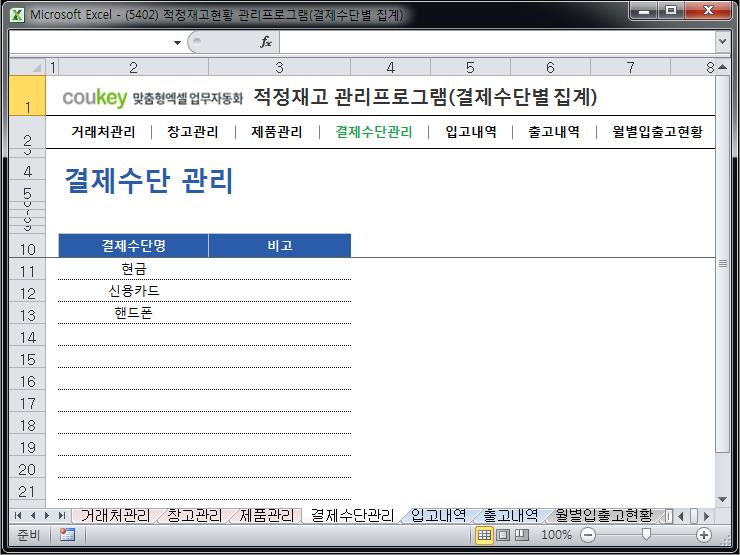Screen dimensions: 740x555
Task: Expand the formula bar with the chevron
Action: pos(722,42)
